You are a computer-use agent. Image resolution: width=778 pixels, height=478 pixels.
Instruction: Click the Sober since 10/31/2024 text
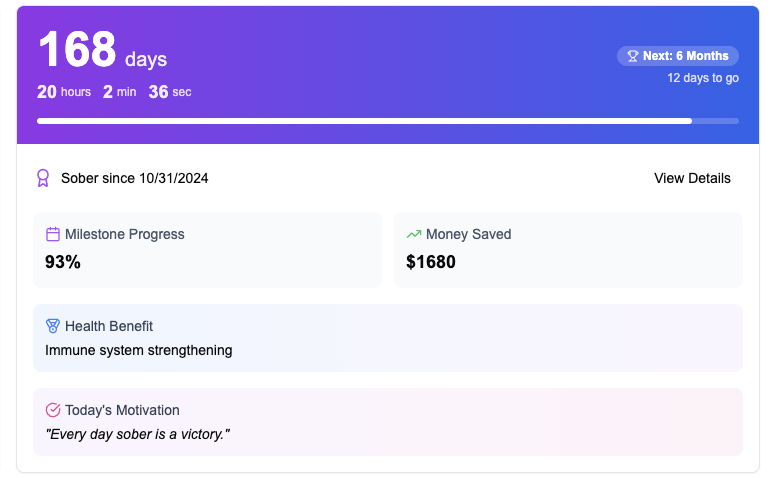pyautogui.click(x=134, y=178)
